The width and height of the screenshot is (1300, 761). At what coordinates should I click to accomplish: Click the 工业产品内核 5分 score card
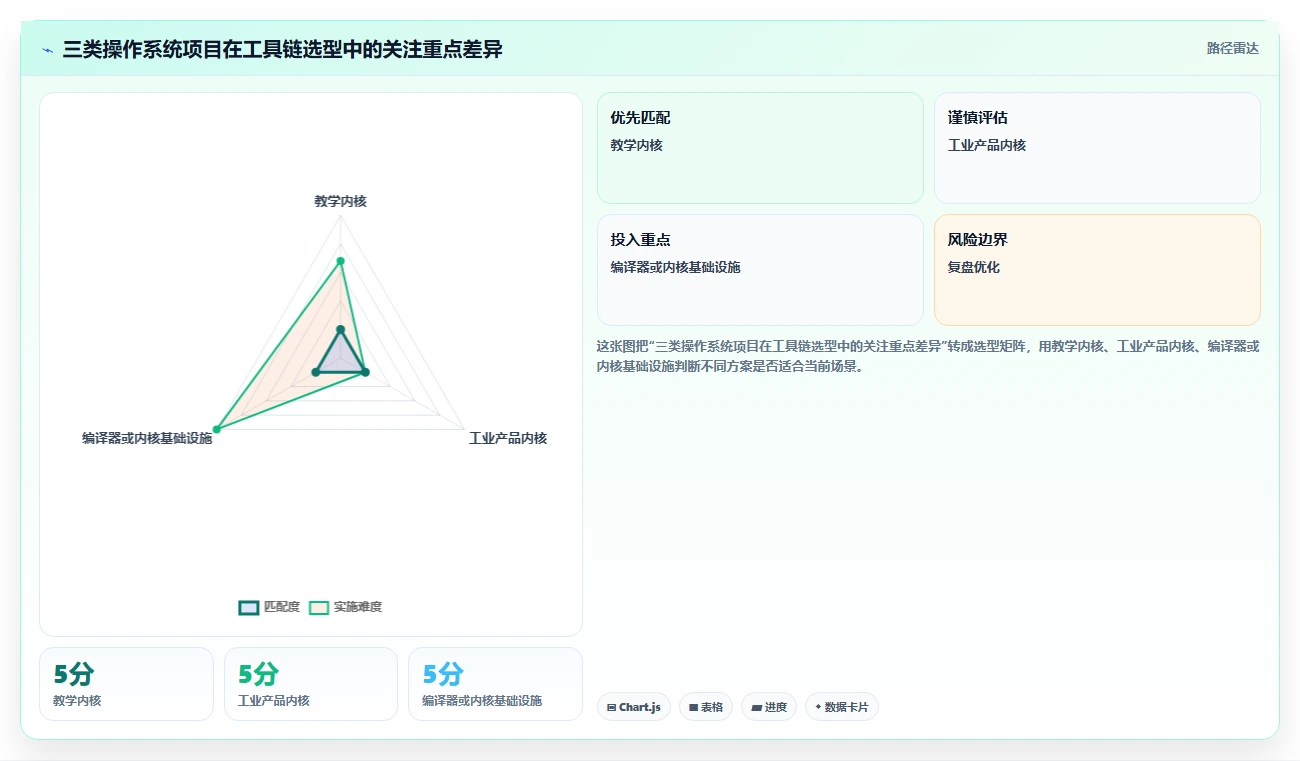[x=311, y=684]
